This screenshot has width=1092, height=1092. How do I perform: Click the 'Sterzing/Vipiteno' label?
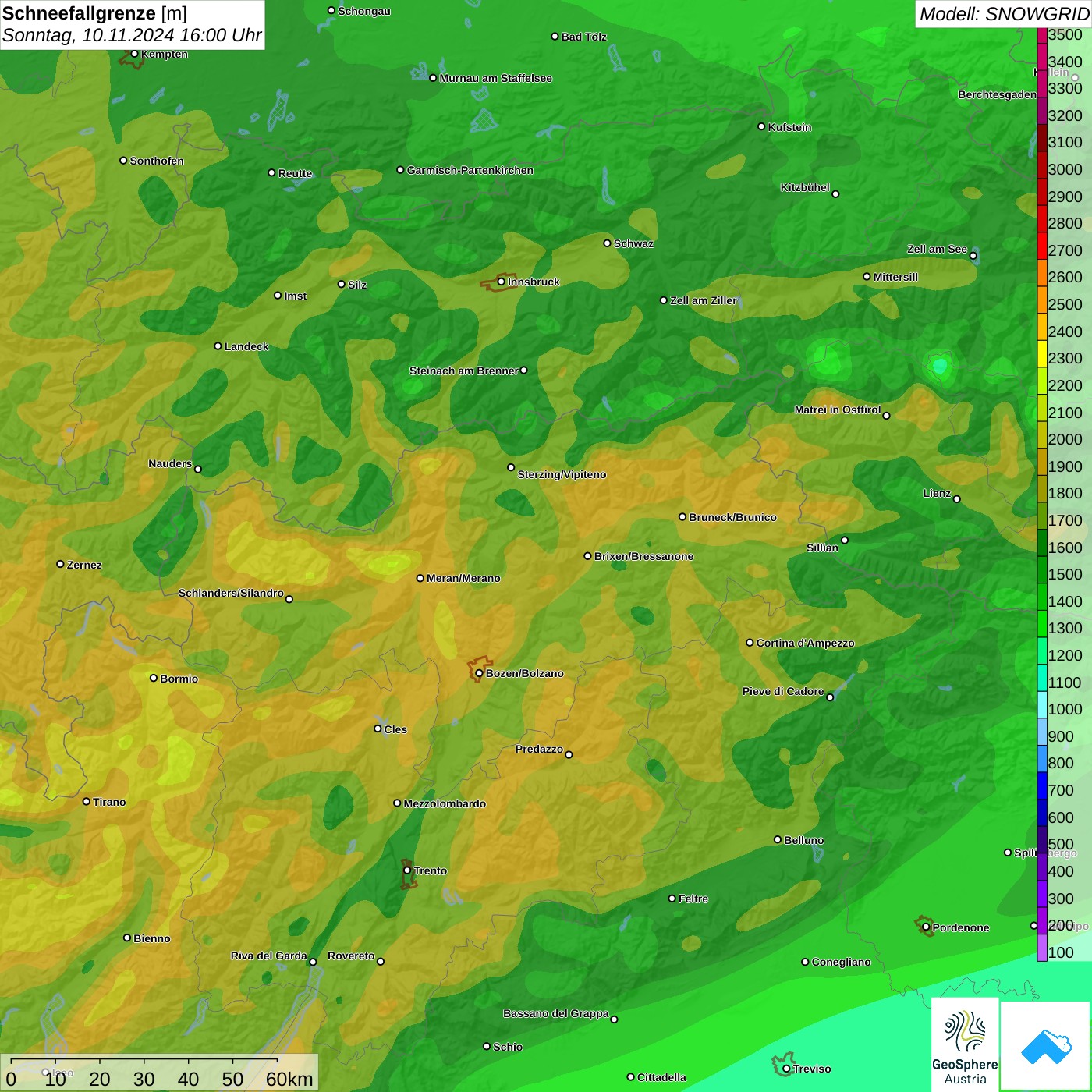tap(562, 474)
